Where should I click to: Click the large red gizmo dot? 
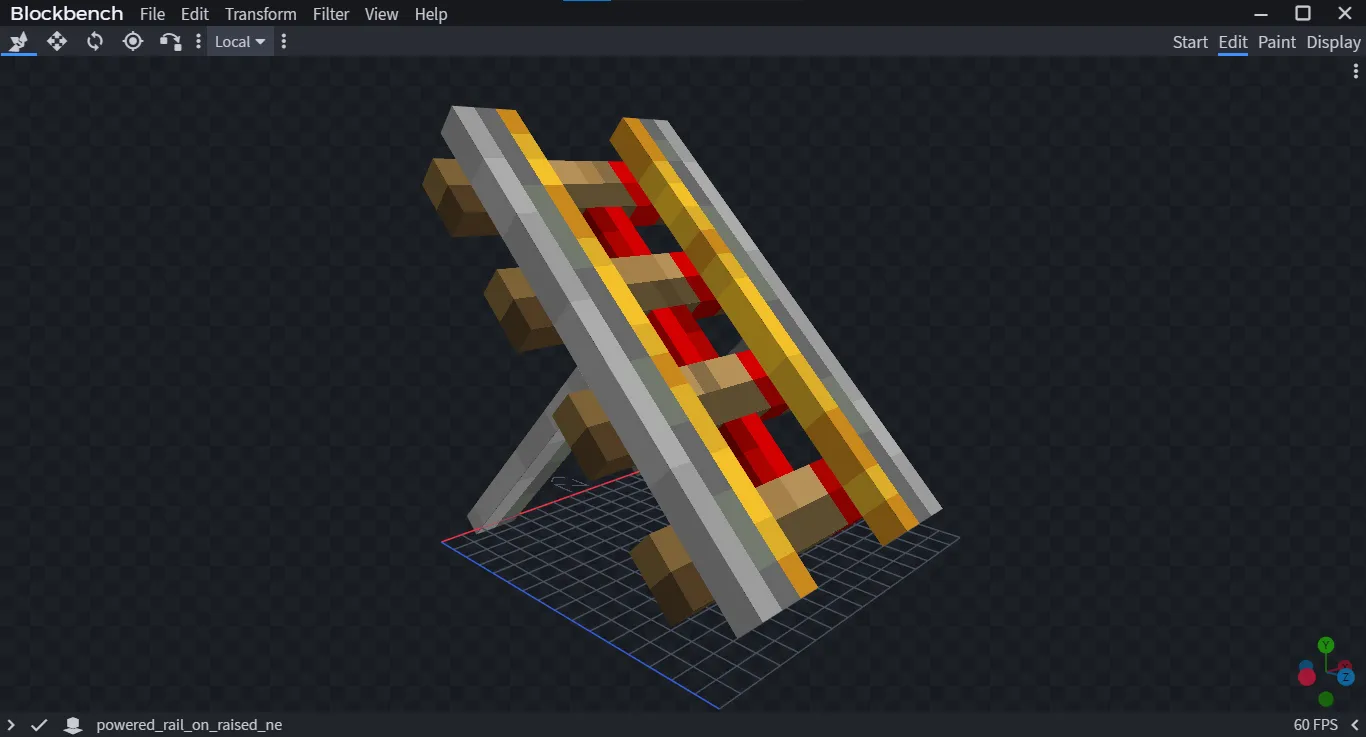click(1307, 677)
